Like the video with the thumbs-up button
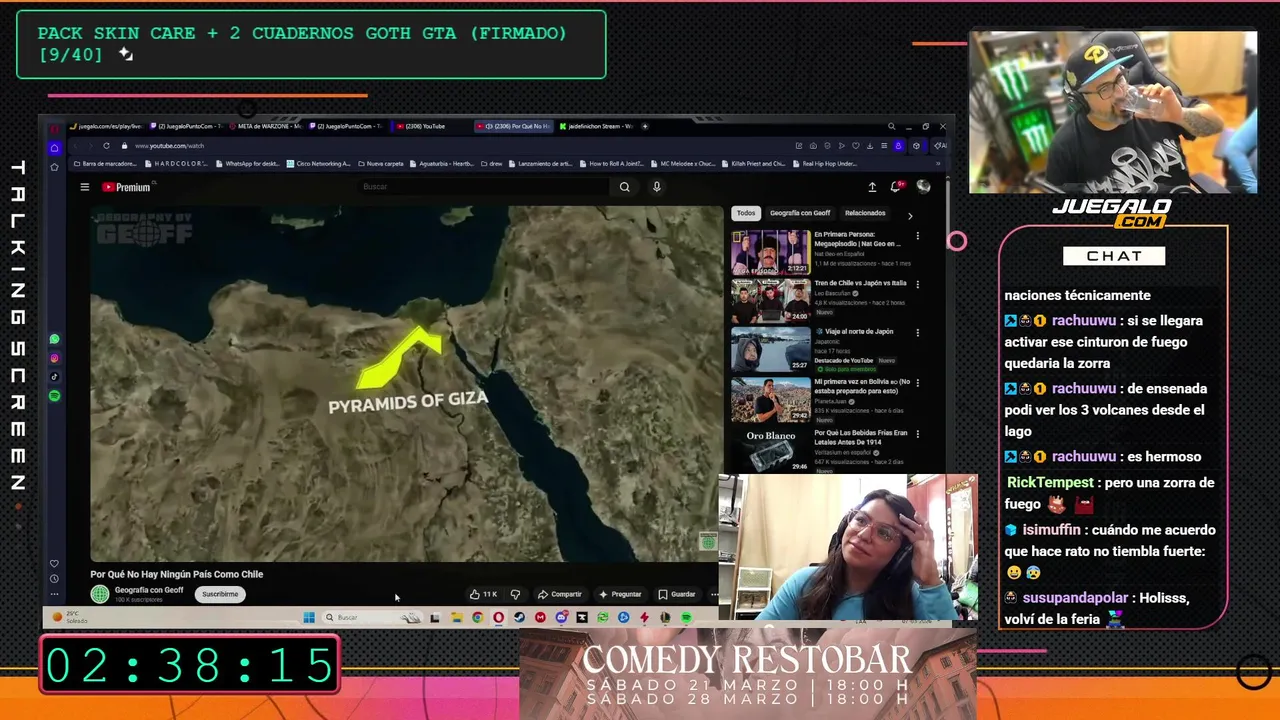 [x=483, y=594]
